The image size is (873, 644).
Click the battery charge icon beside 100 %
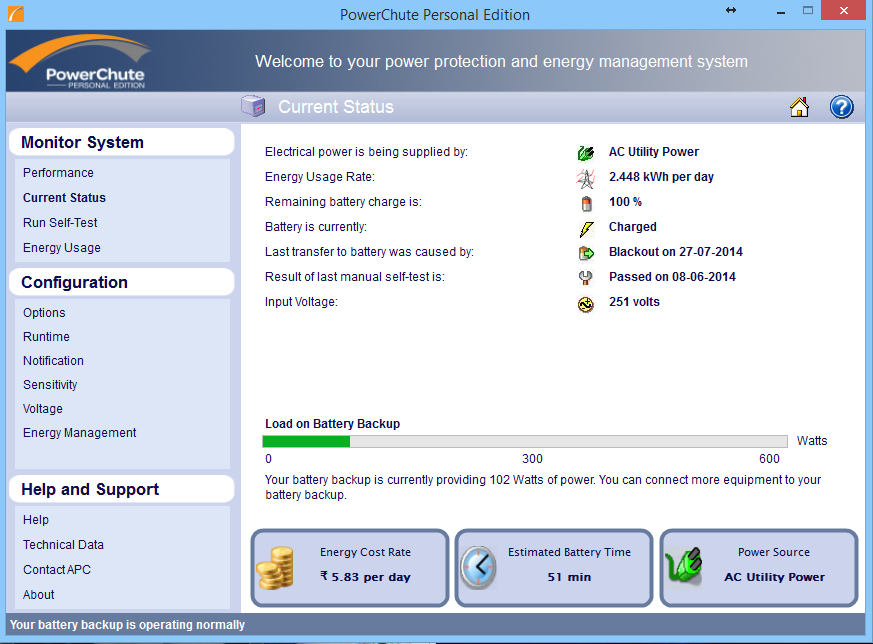coord(586,203)
